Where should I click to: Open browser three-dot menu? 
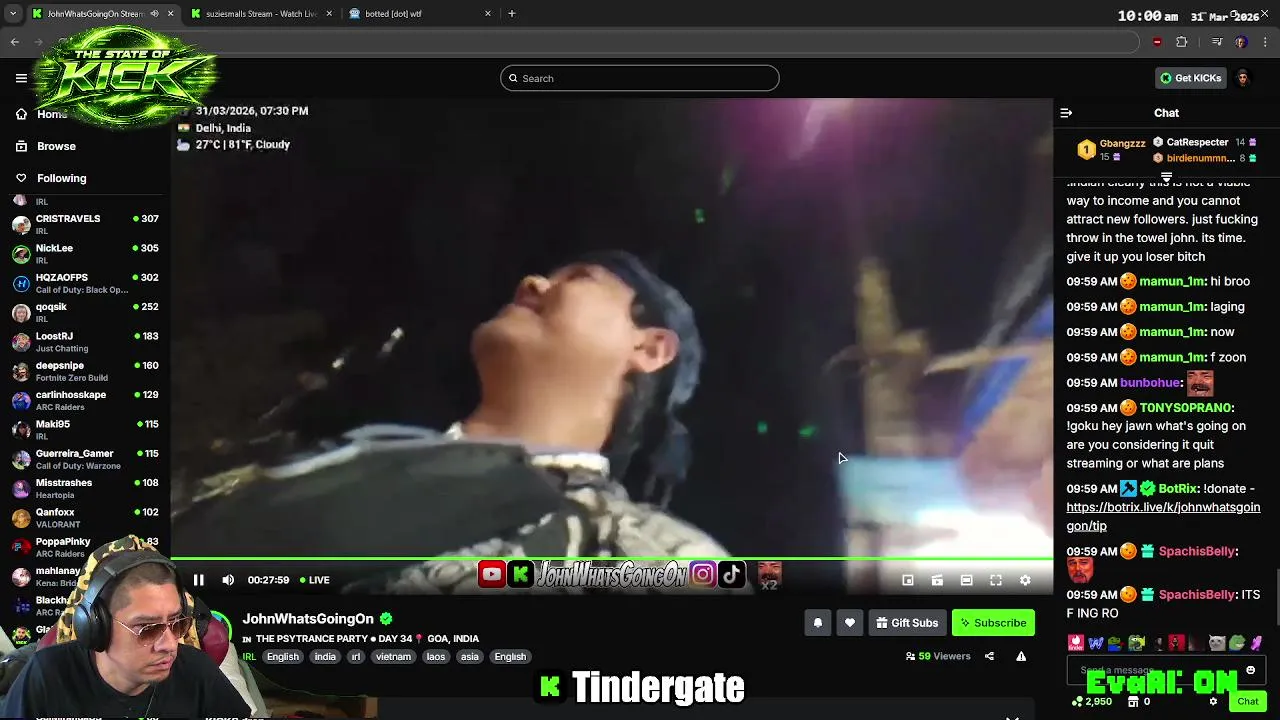pyautogui.click(x=1266, y=42)
